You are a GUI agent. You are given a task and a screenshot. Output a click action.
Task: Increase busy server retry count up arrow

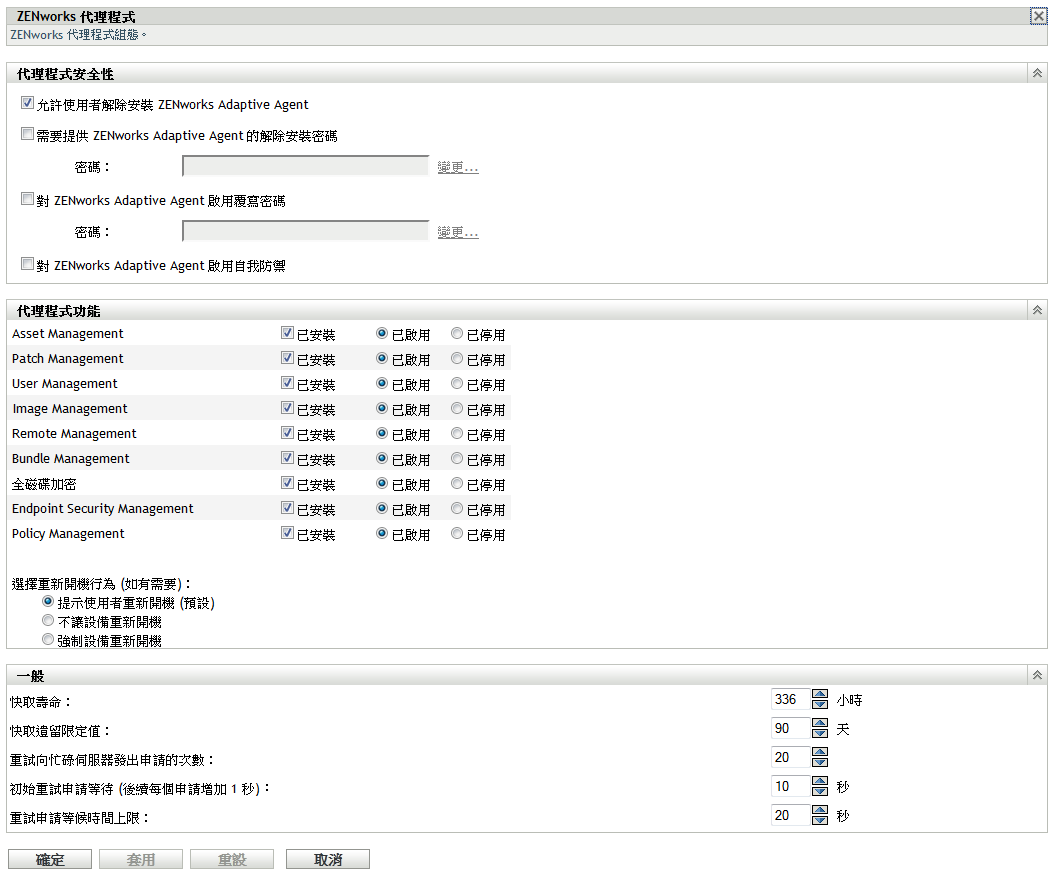(x=820, y=752)
